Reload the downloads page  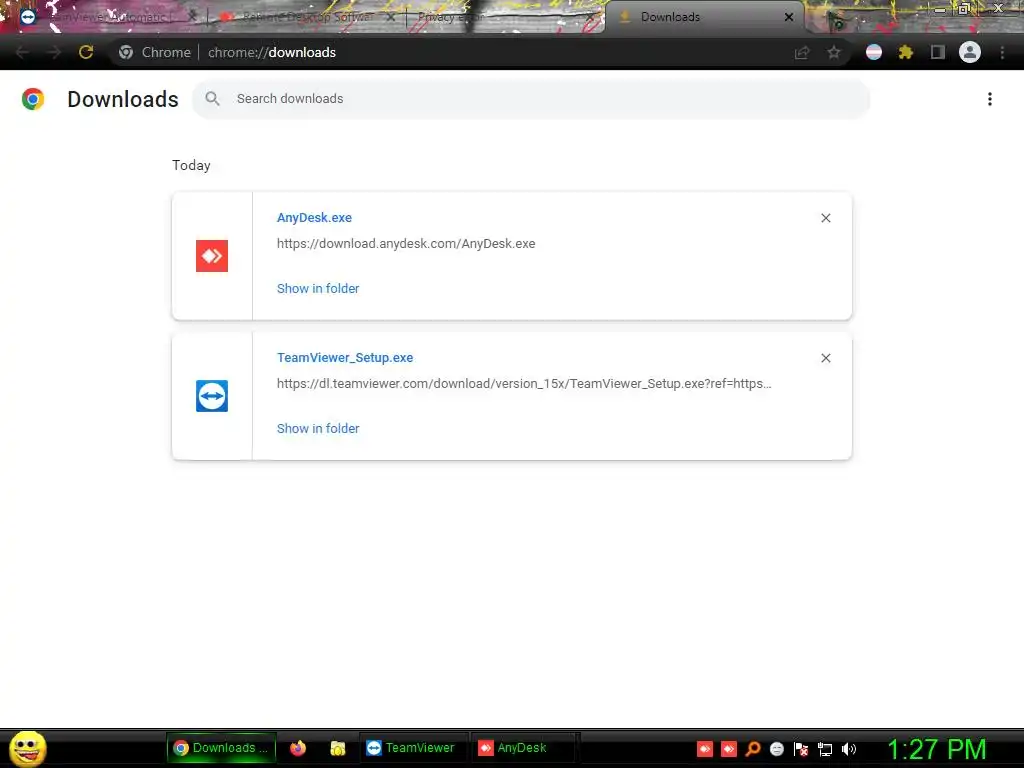click(x=86, y=52)
